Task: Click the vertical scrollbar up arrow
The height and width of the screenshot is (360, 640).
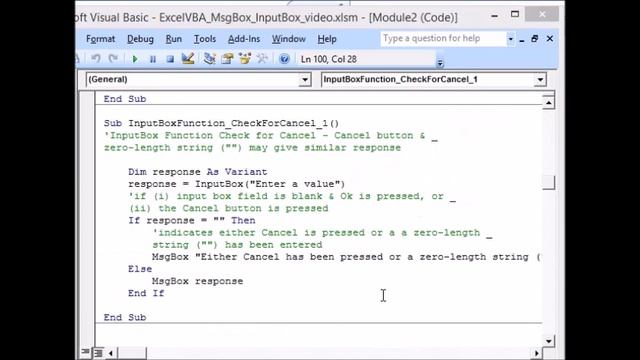Action: pos(548,103)
